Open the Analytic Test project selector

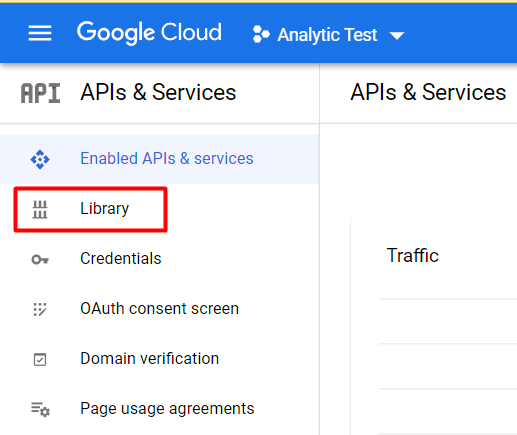[328, 34]
